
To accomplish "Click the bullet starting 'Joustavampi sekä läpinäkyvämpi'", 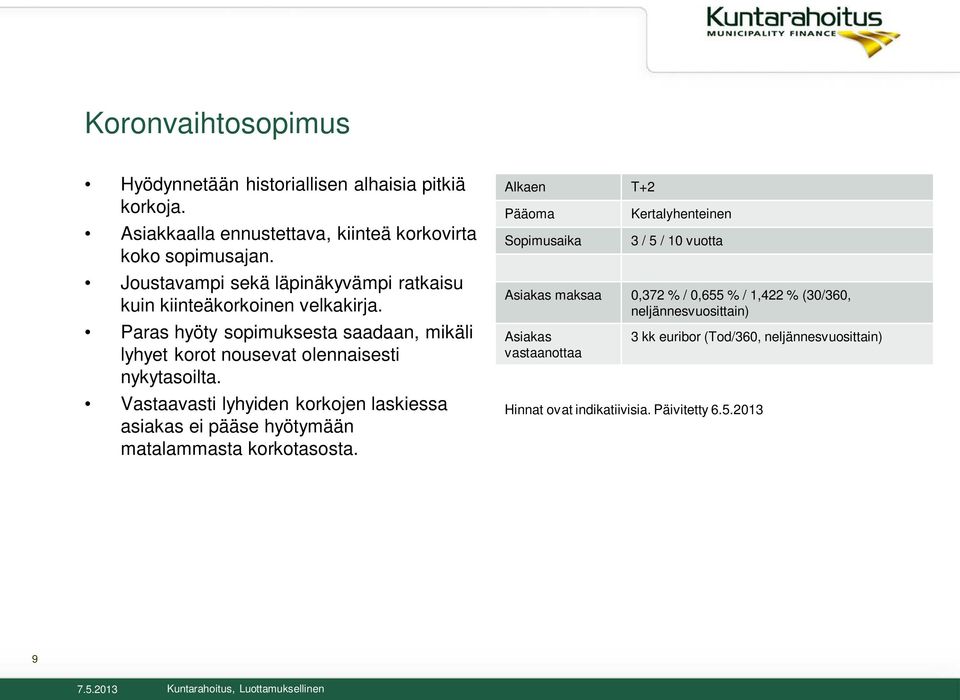I will (291, 294).
